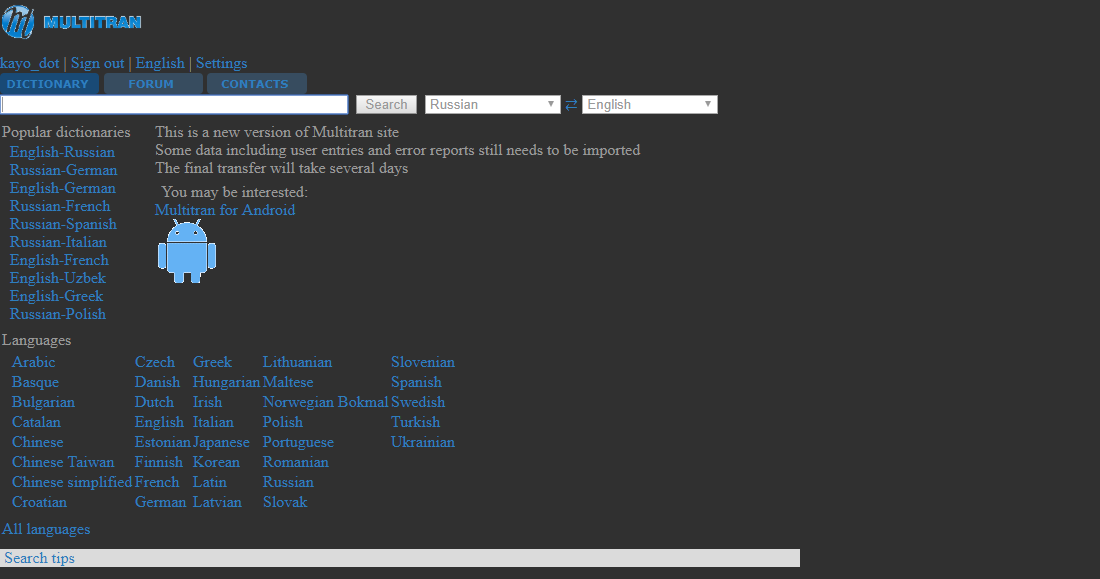Select the Maltese language link
Image resolution: width=1100 pixels, height=579 pixels.
(x=288, y=382)
